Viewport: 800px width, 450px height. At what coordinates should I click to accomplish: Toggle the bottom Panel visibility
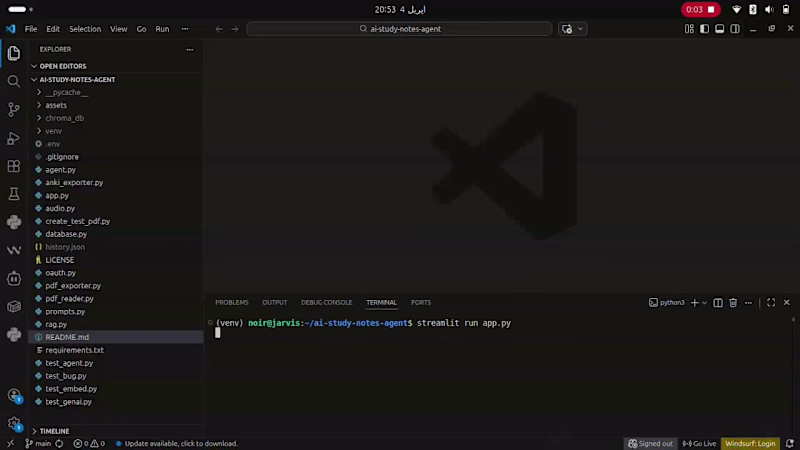pyautogui.click(x=719, y=29)
